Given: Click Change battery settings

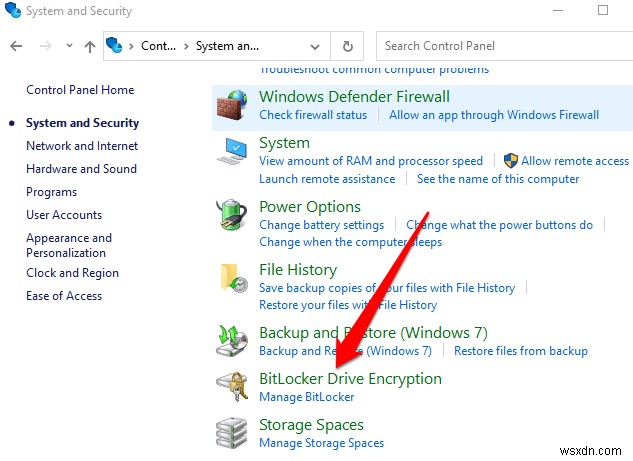Looking at the screenshot, I should [x=321, y=225].
